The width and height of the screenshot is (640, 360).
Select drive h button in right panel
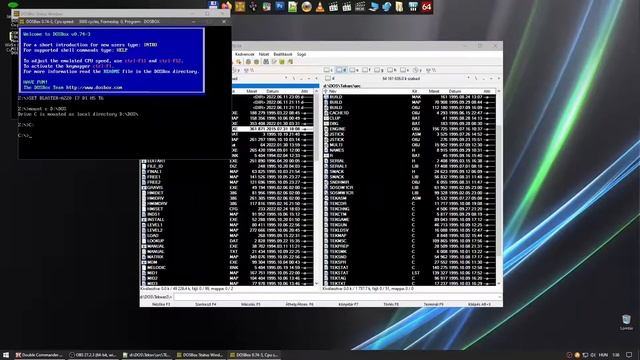392,70
